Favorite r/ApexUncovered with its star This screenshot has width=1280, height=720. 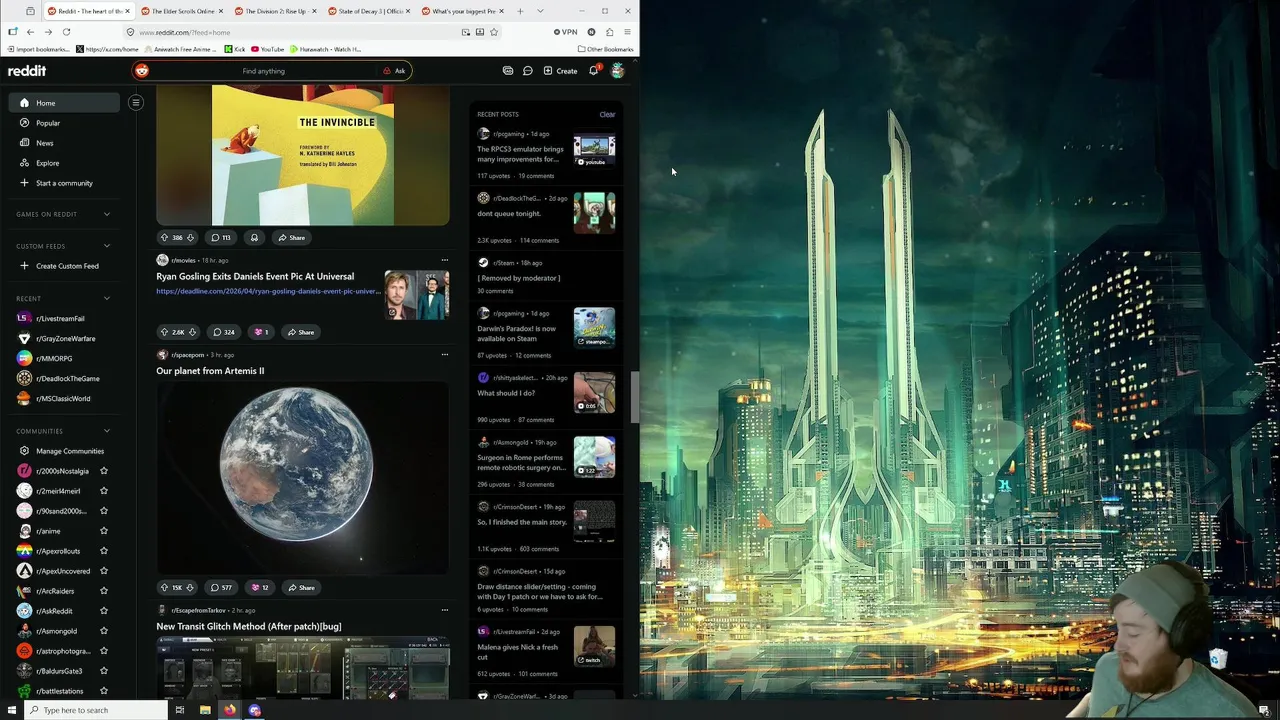103,571
